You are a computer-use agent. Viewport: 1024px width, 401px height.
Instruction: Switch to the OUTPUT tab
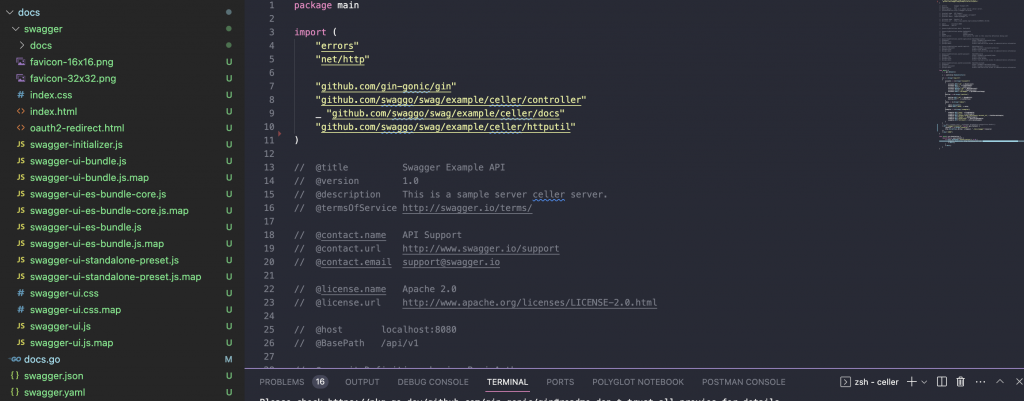(x=362, y=382)
